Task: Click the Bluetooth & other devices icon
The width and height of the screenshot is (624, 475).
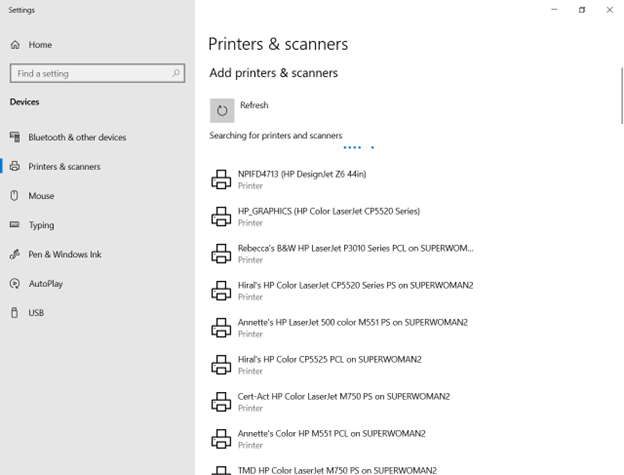Action: (15, 137)
